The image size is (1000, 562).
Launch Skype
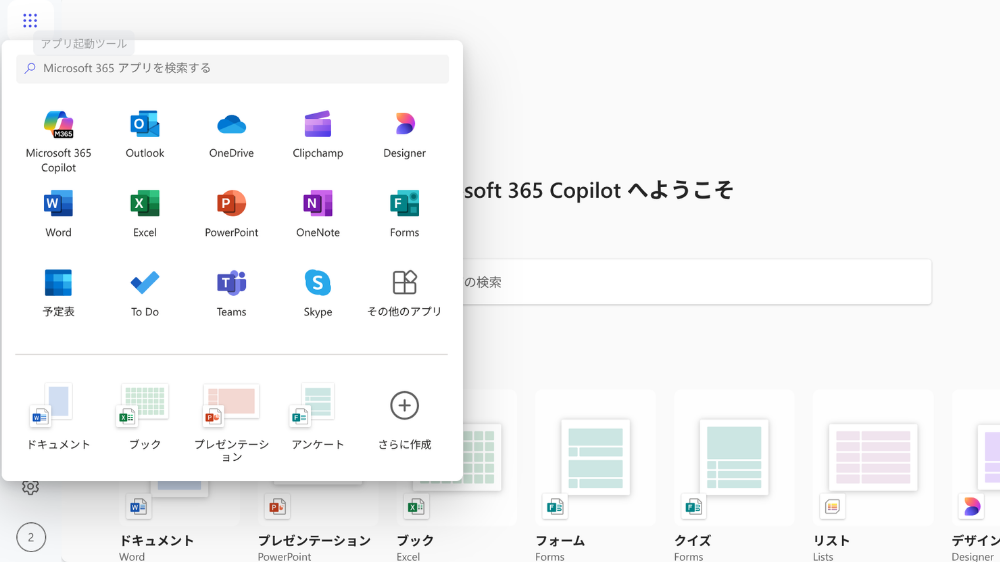coord(318,293)
